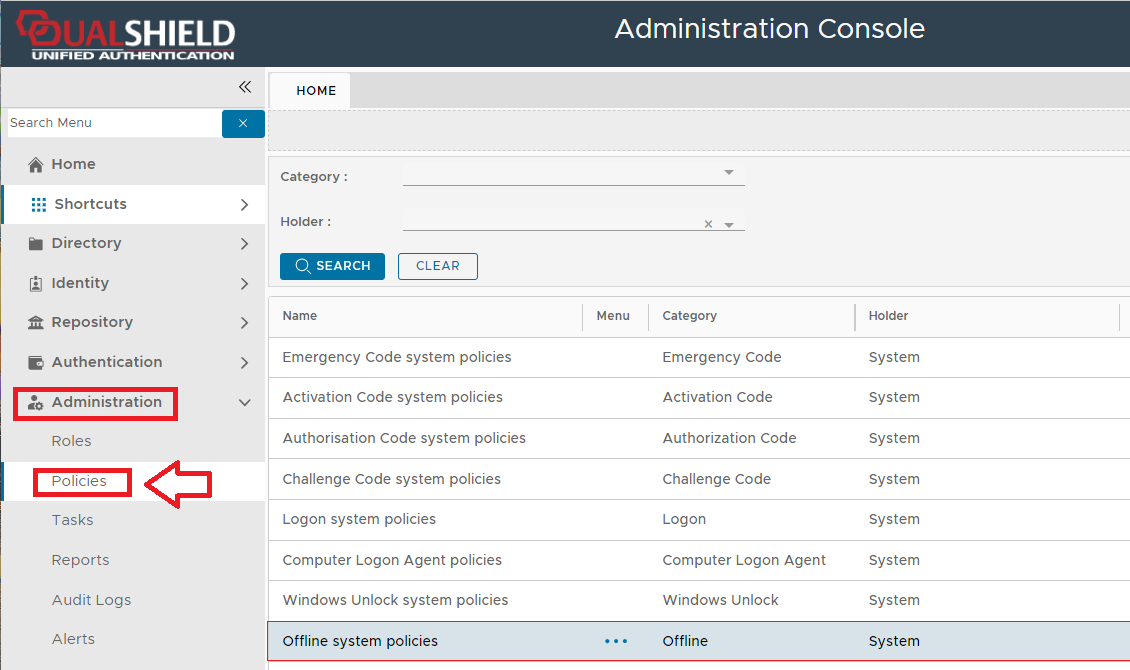1130x670 pixels.
Task: Click the Shortcuts grid icon
Action: (39, 204)
